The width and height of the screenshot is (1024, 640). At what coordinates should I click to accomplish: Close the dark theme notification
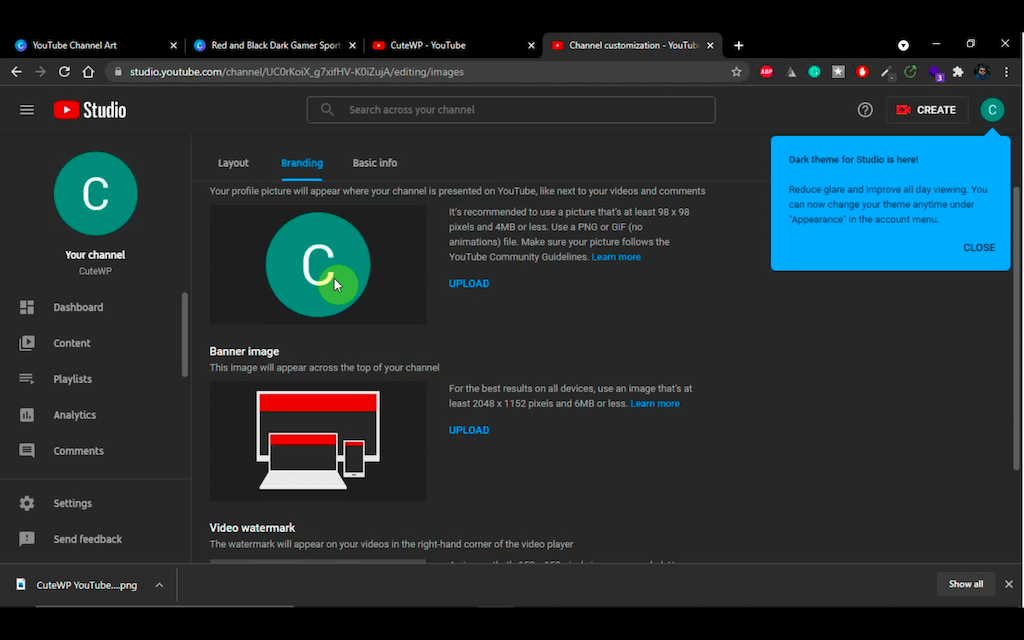pos(978,248)
